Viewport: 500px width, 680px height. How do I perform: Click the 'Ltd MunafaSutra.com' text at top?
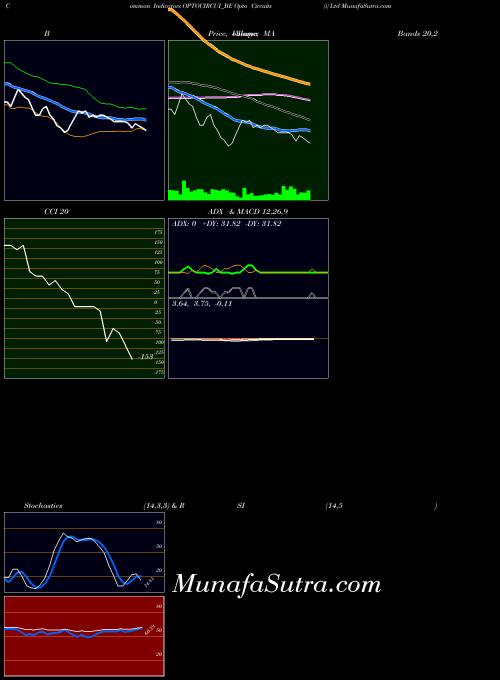[360, 6]
